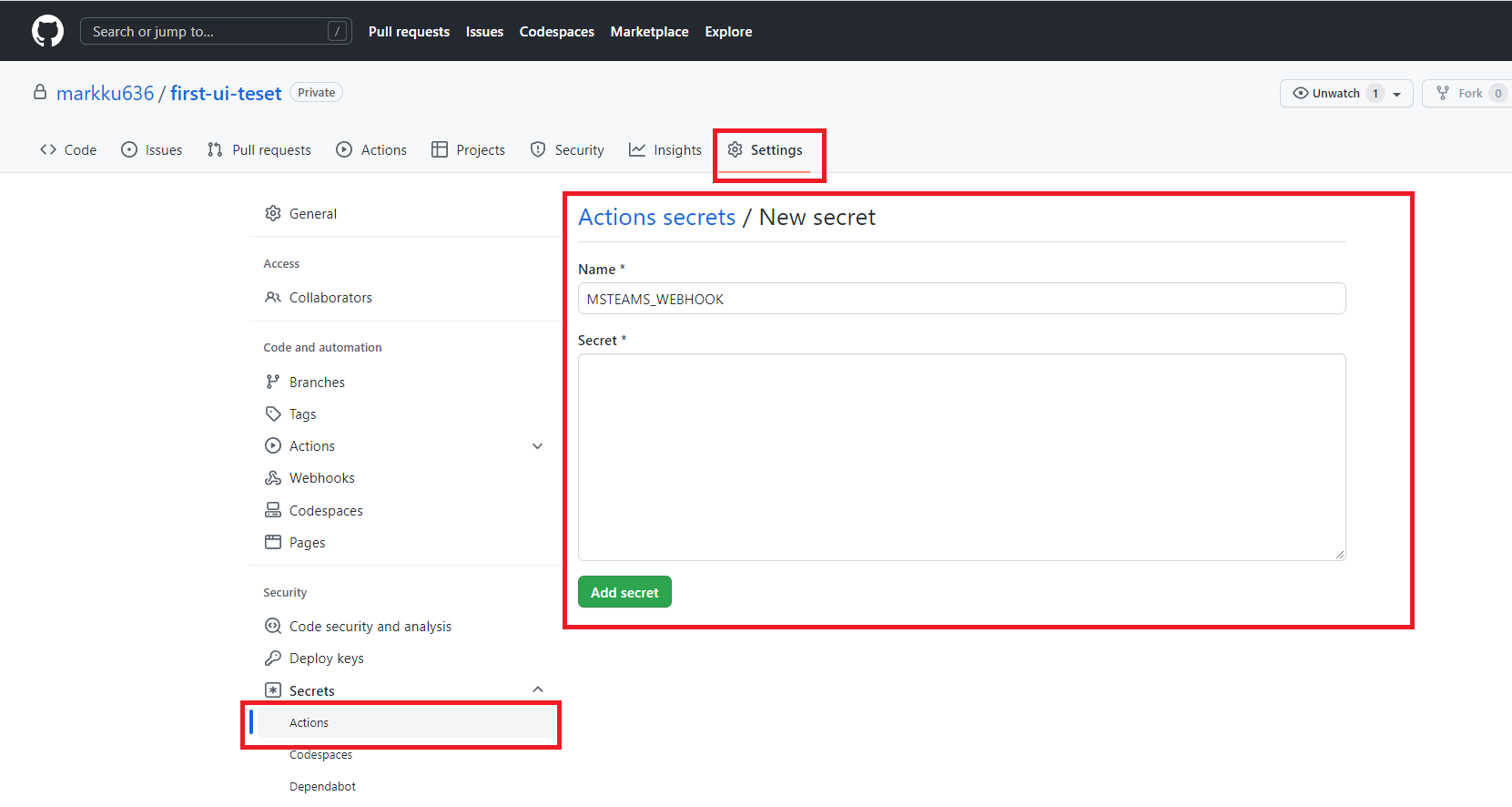The width and height of the screenshot is (1512, 807).
Task: Click the Tags label icon
Action: point(273,414)
